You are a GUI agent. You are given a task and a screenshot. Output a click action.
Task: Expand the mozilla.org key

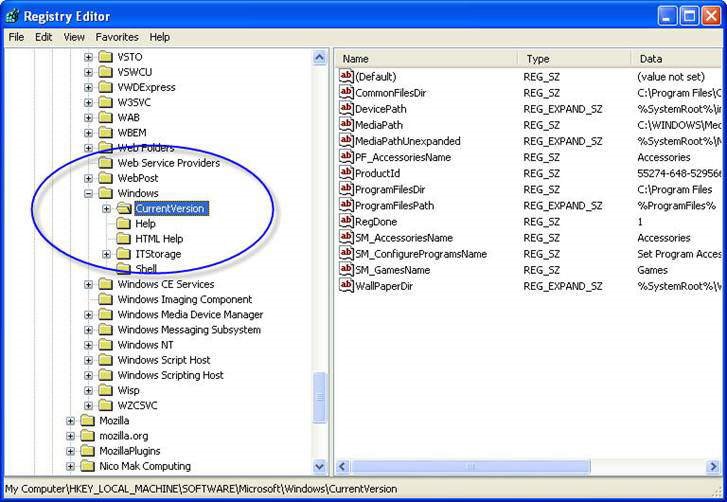70,436
